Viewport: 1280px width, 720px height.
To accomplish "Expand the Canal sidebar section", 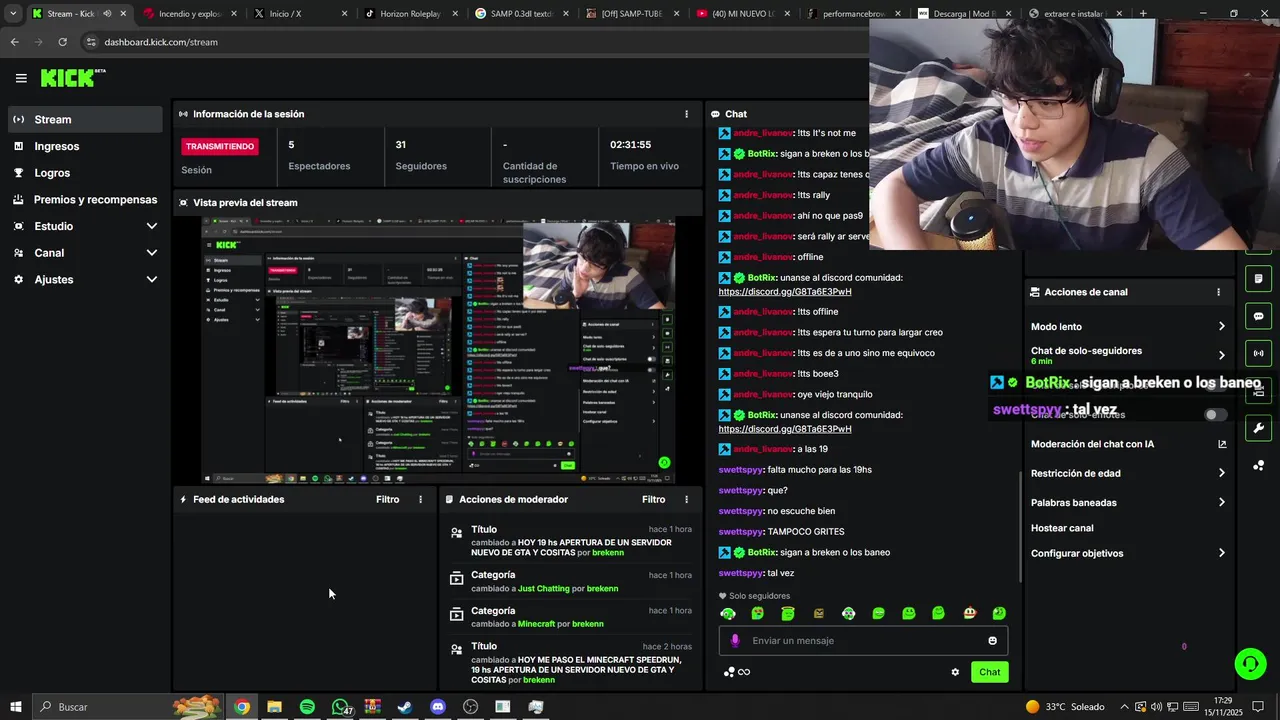I will (152, 253).
